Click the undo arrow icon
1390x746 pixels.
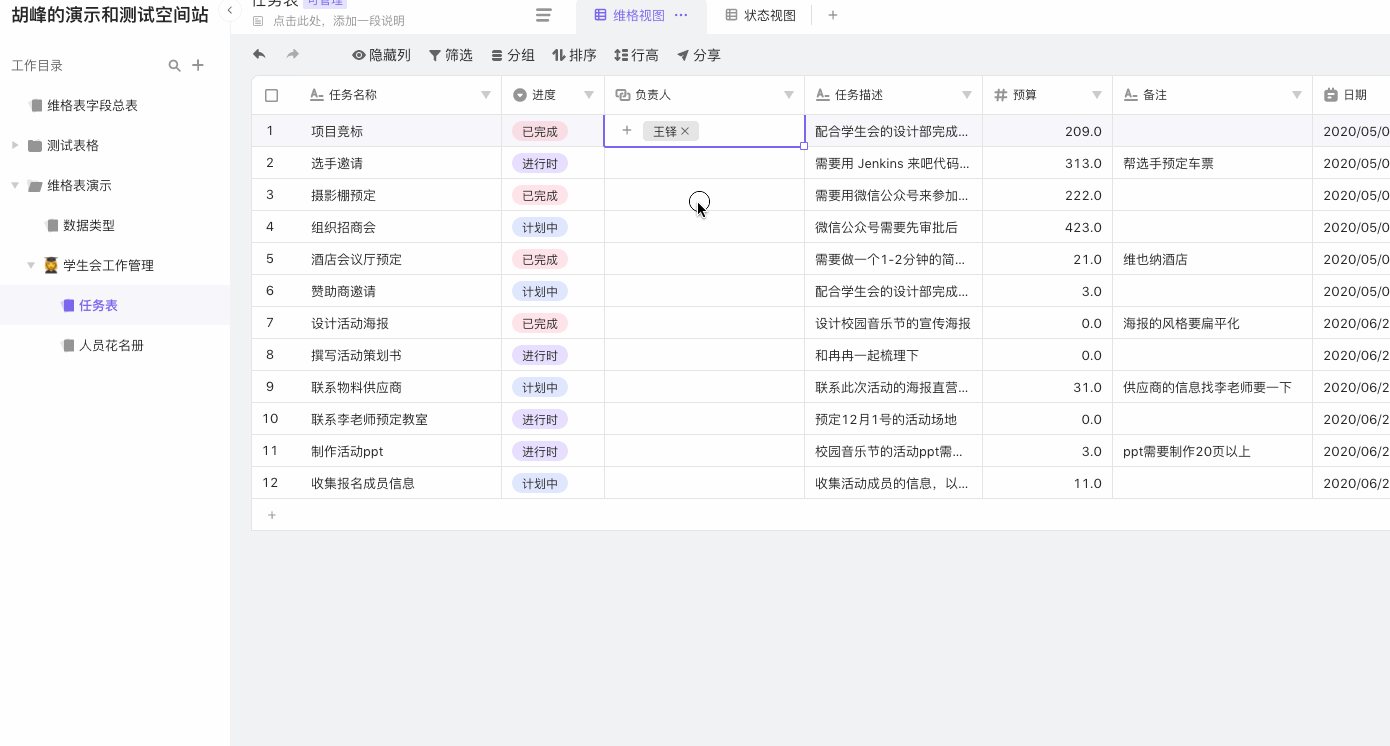point(260,55)
